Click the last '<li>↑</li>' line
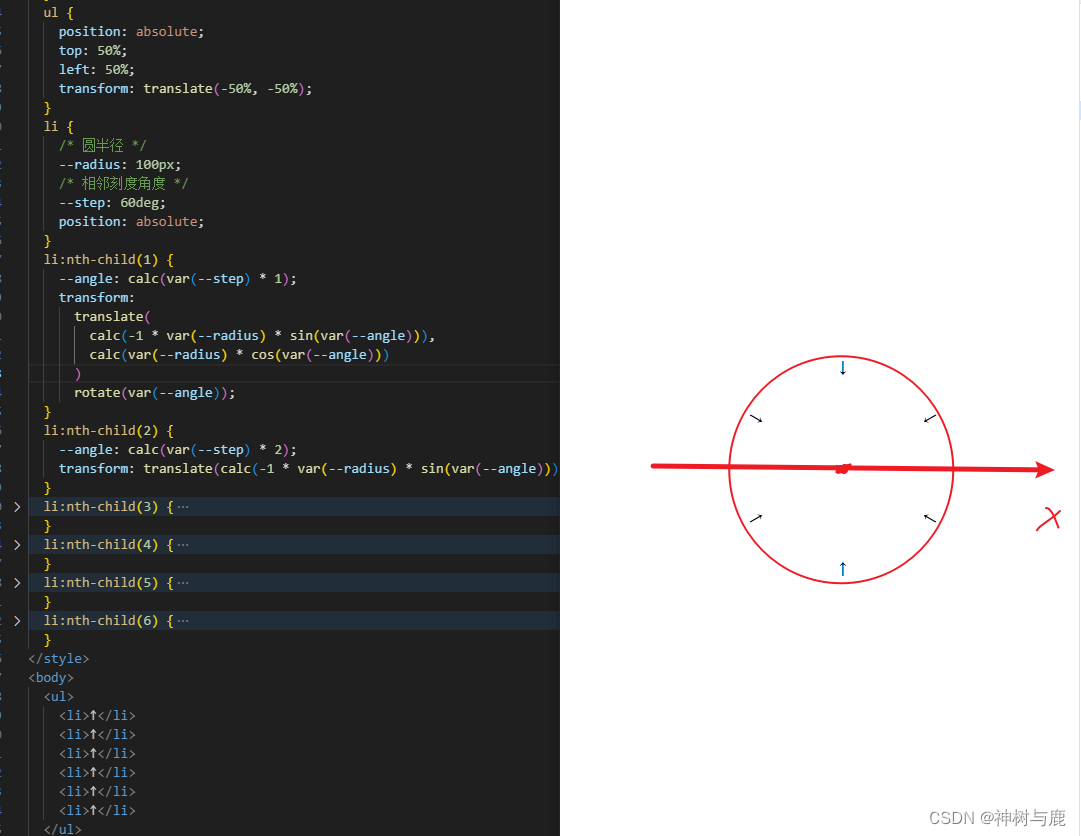The height and width of the screenshot is (836, 1081). tap(97, 810)
